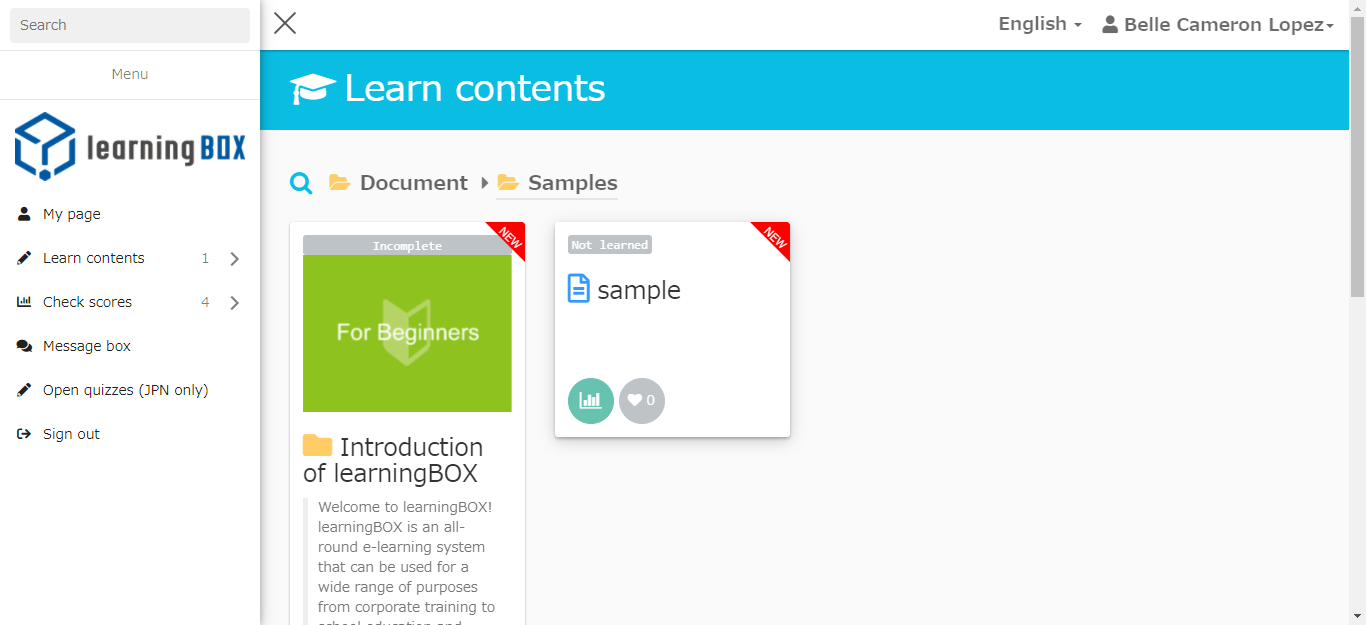
Task: Open the English language dropdown
Action: 1040,24
